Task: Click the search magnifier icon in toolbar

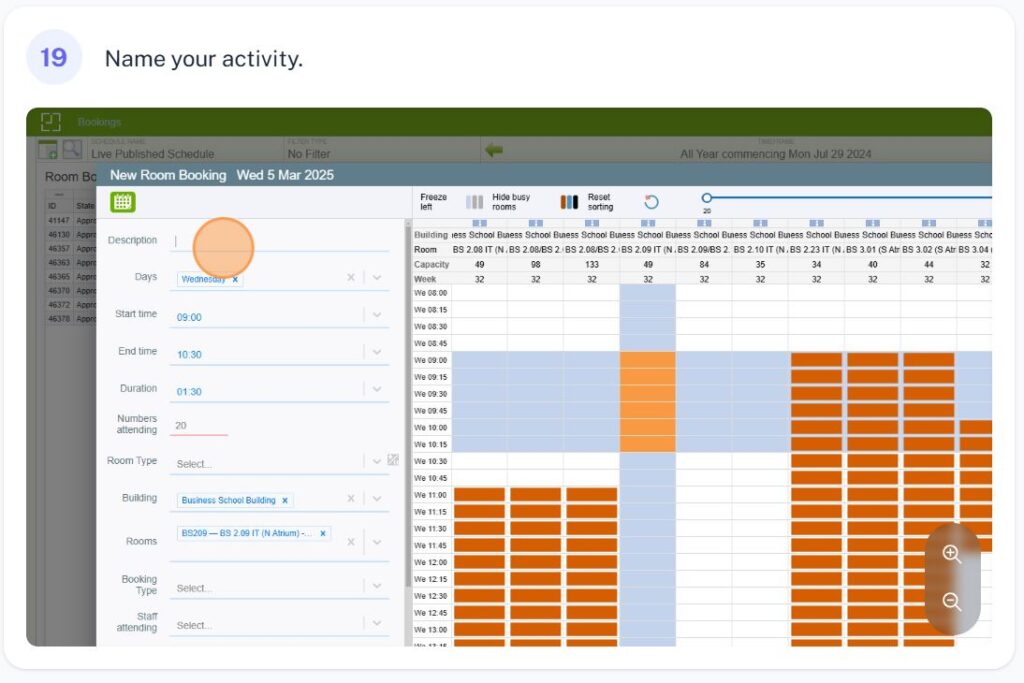Action: coord(72,150)
